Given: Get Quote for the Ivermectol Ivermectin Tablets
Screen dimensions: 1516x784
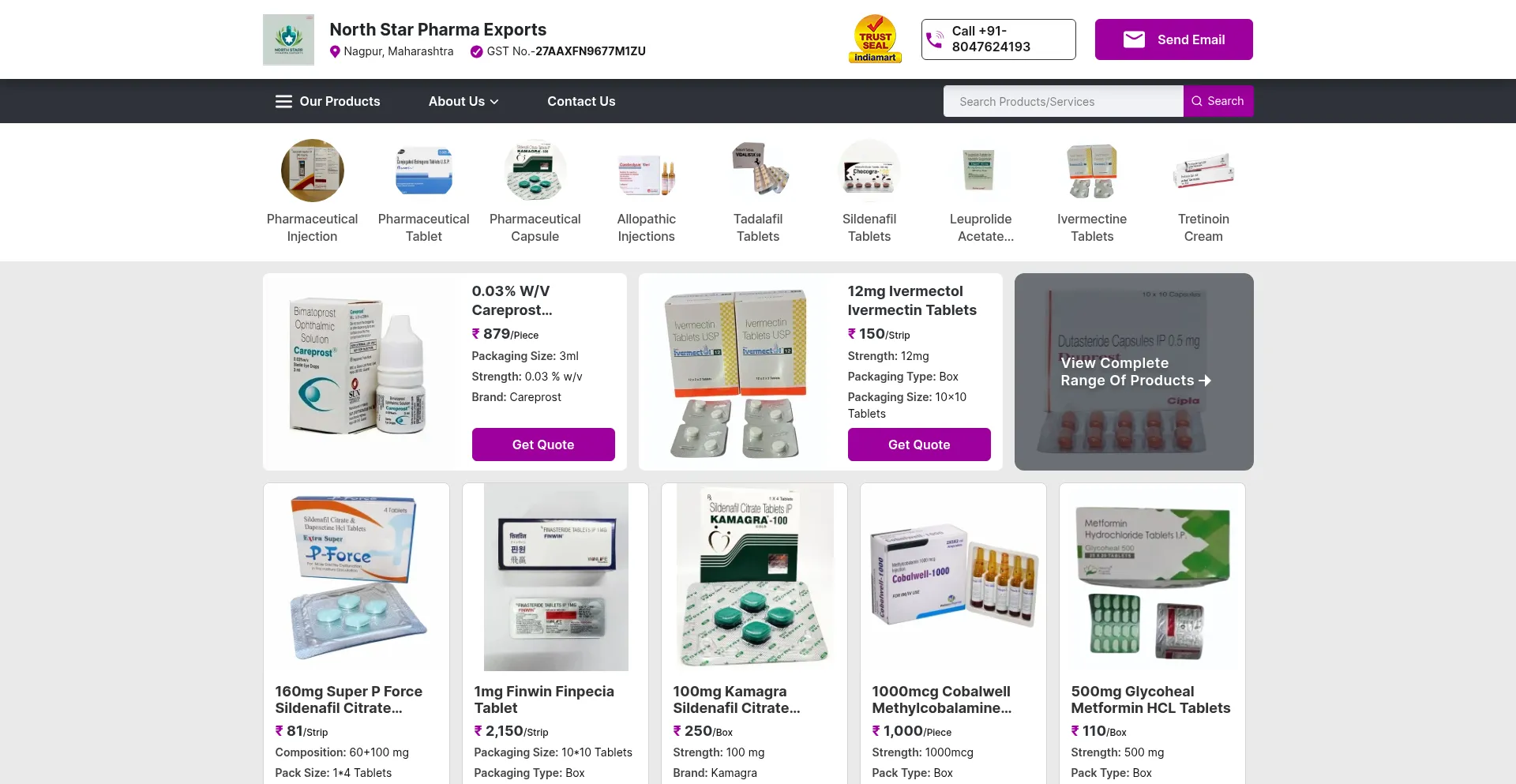Looking at the screenshot, I should (x=919, y=445).
